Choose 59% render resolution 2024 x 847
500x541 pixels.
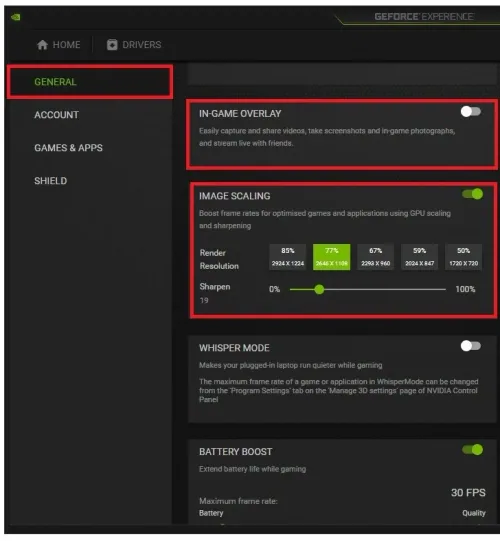pos(420,257)
